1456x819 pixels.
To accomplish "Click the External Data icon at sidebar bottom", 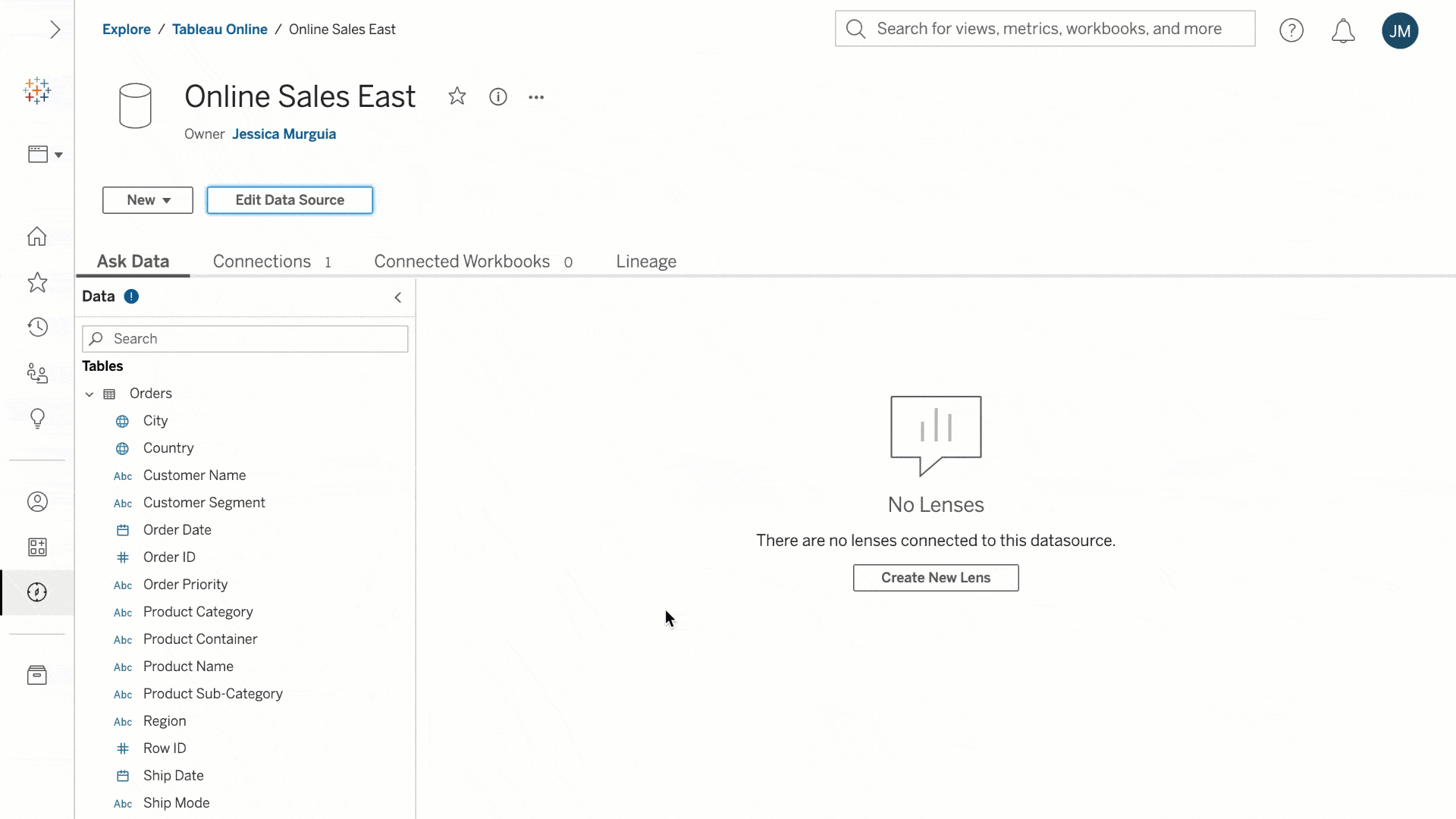I will click(x=37, y=674).
